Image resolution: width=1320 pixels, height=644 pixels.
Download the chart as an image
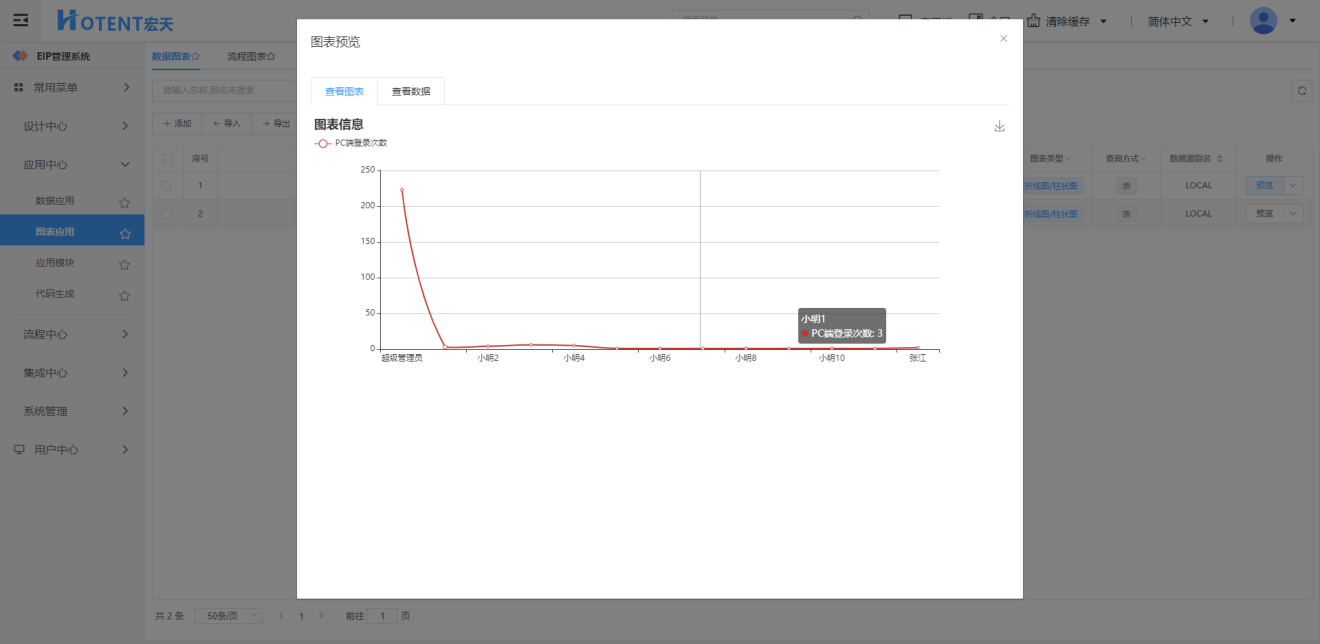point(999,126)
